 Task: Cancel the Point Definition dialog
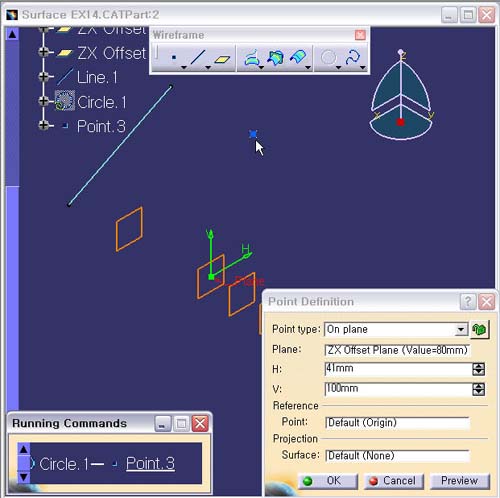[x=394, y=481]
